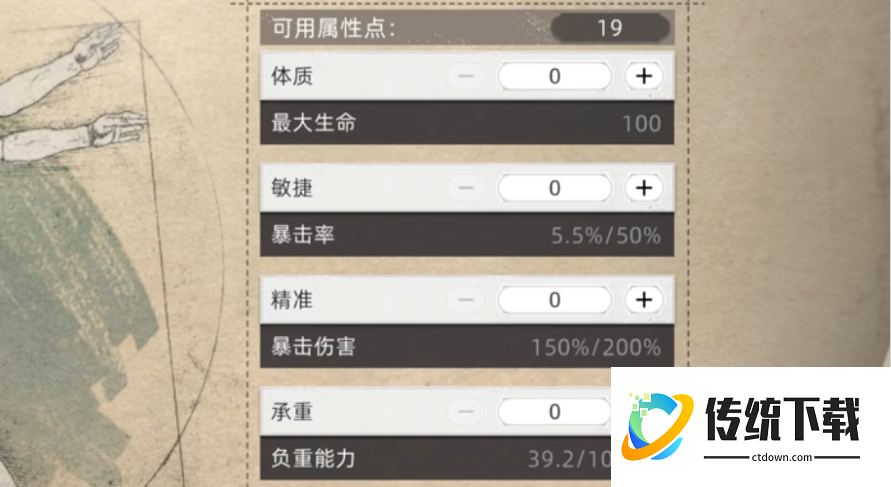The height and width of the screenshot is (487, 891).
Task: Click the 精准 value field
Action: (x=554, y=300)
